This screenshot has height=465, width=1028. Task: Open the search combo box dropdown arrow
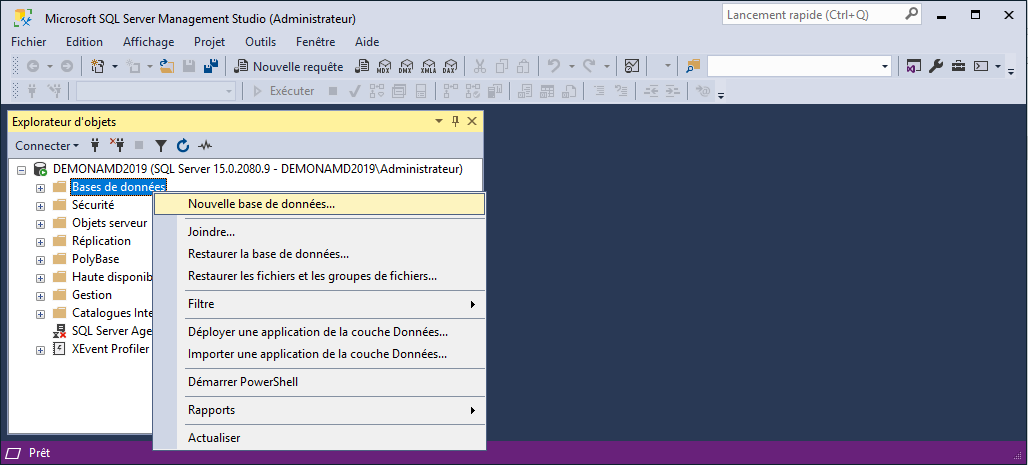pos(885,66)
